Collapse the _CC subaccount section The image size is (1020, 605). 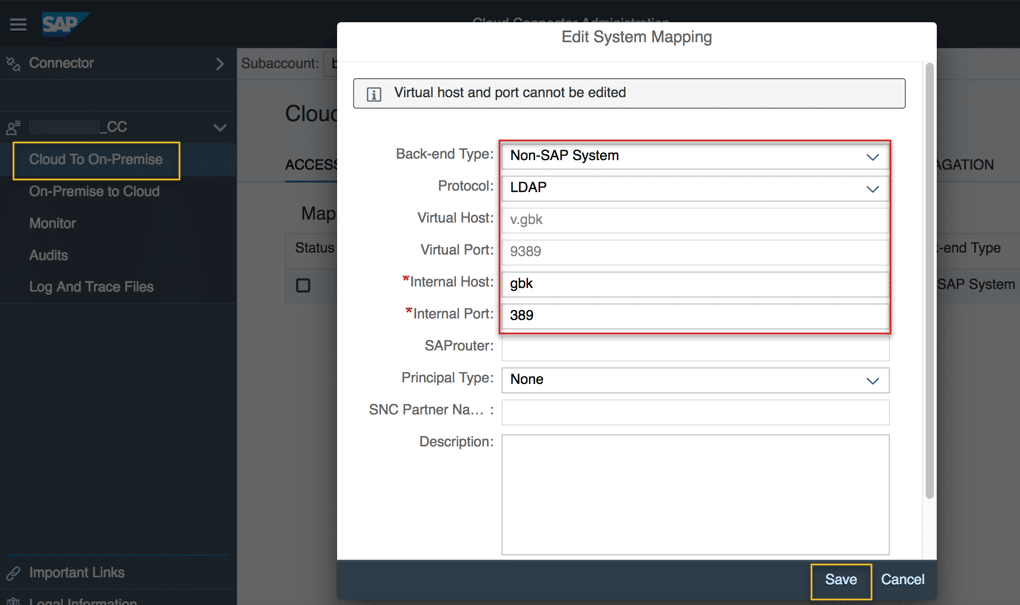click(x=220, y=128)
